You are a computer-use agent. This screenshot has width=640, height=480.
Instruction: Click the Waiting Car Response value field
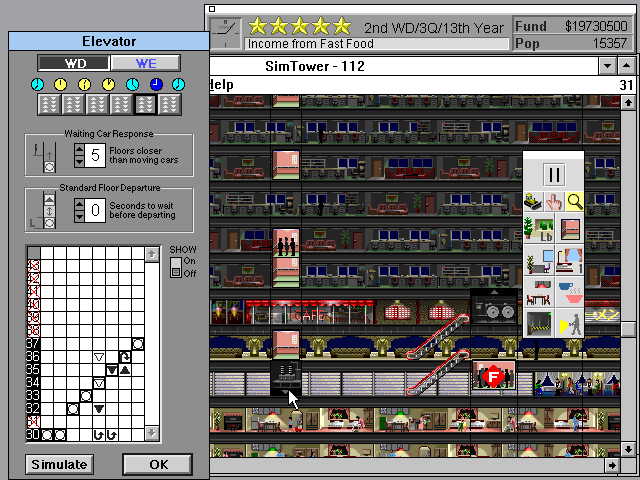point(95,156)
